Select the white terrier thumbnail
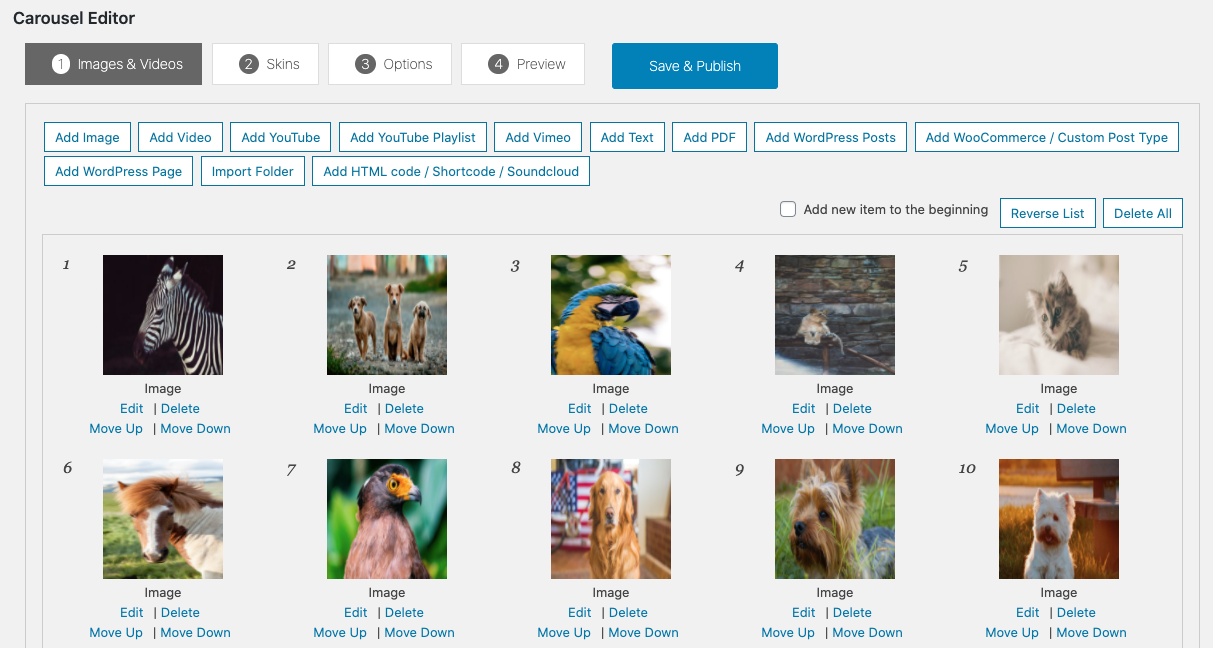Image resolution: width=1213 pixels, height=648 pixels. [x=1059, y=519]
